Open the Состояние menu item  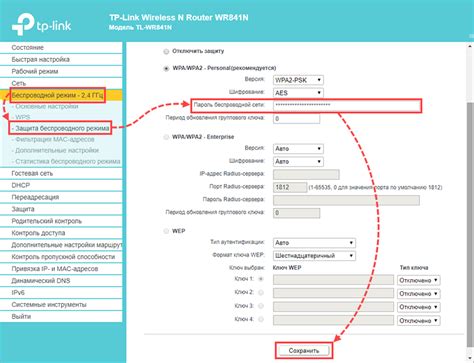pyautogui.click(x=61, y=48)
